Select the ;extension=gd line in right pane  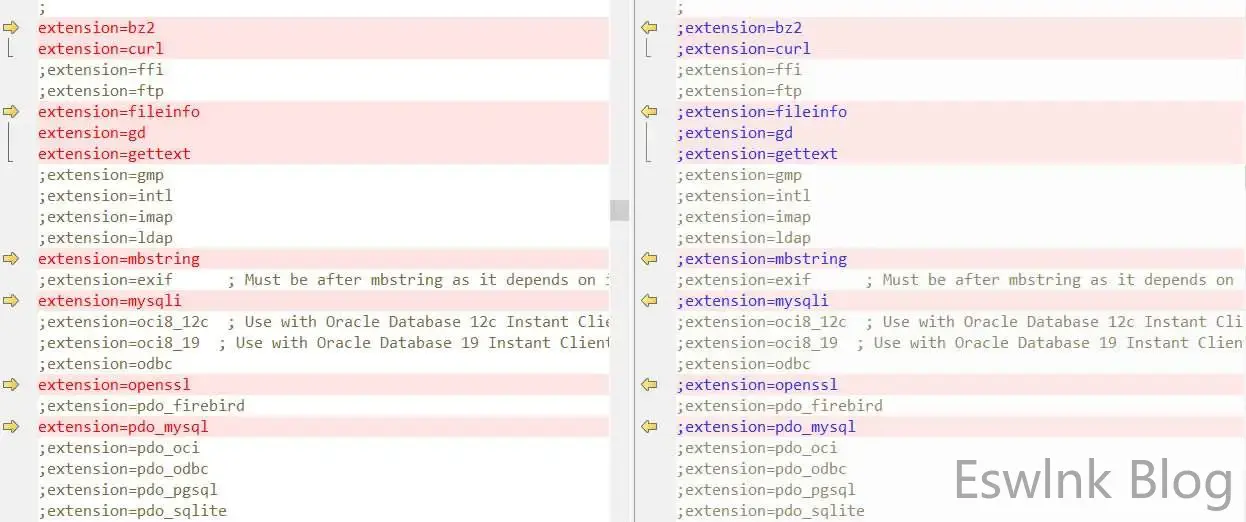click(x=735, y=133)
